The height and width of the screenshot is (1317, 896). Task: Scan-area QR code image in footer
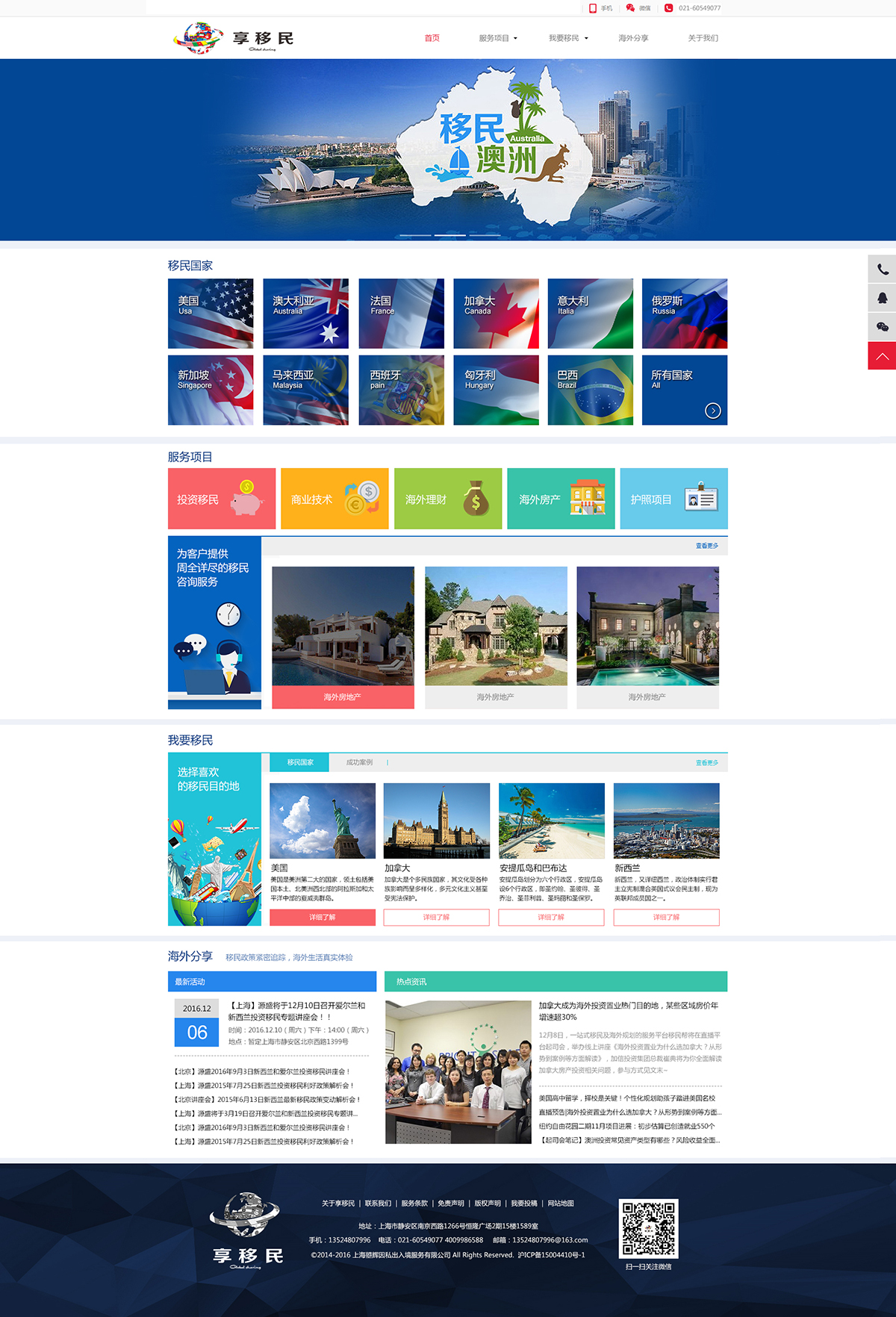(648, 1228)
